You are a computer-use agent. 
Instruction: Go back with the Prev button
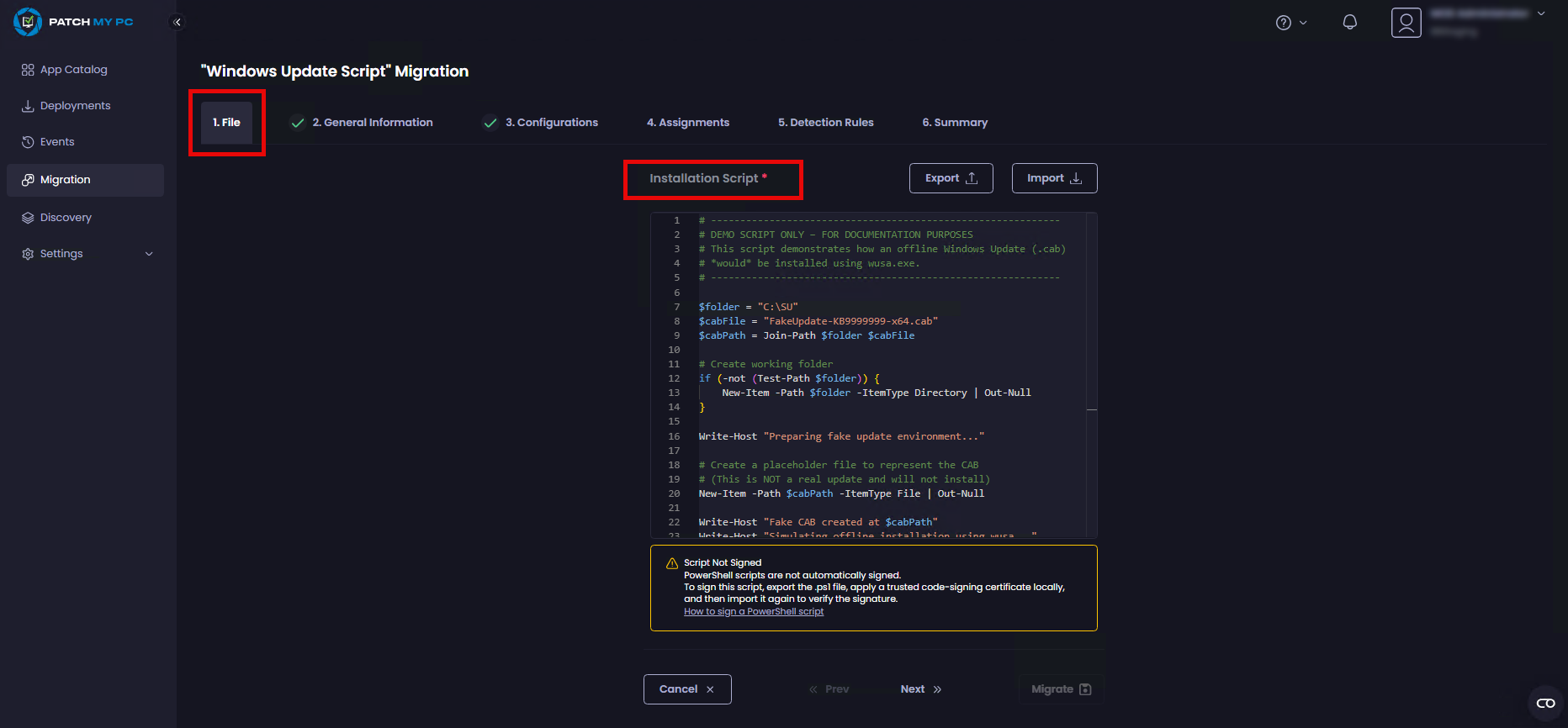[829, 689]
